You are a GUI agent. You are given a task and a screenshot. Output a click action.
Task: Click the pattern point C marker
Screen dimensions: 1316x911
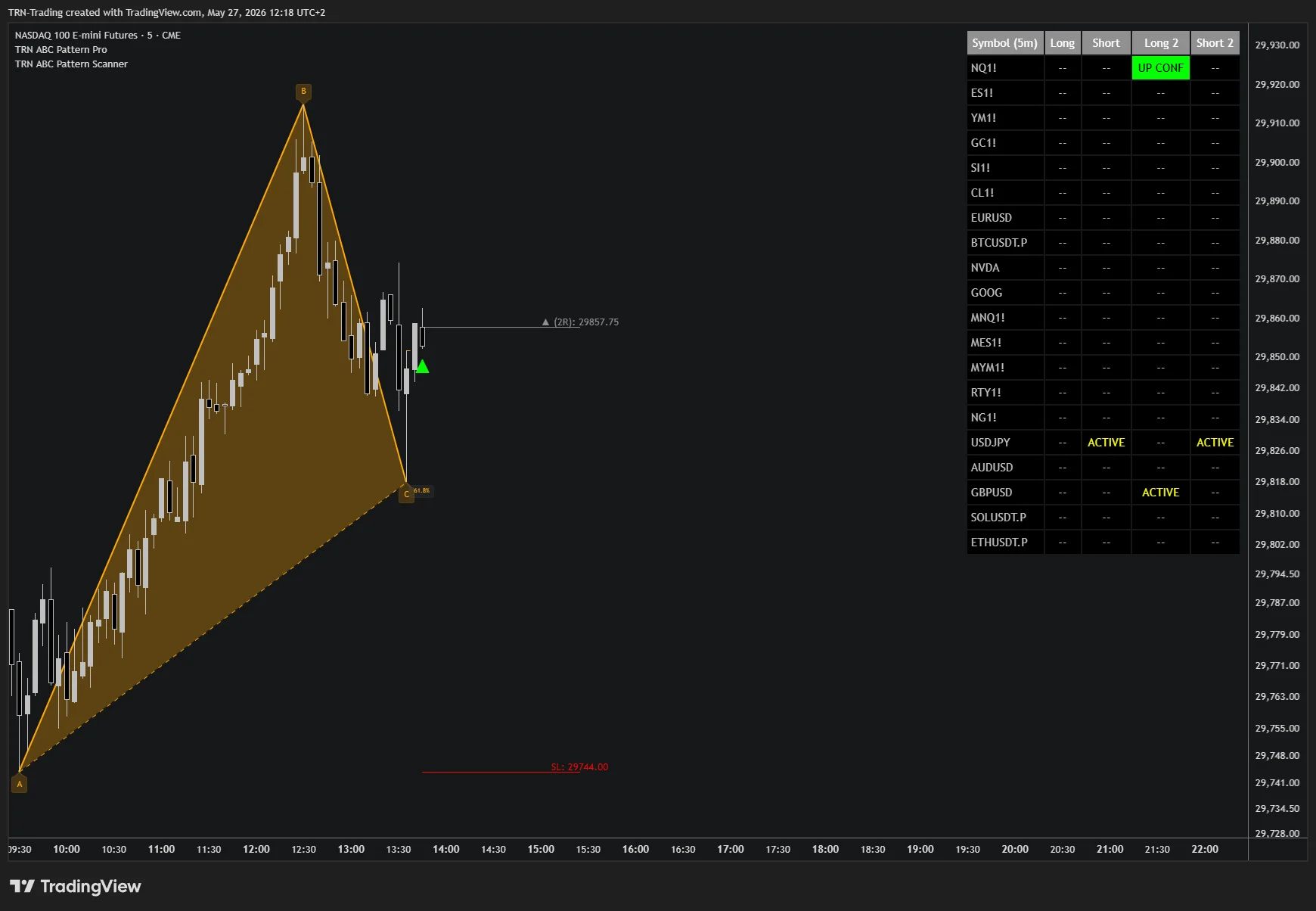[406, 494]
